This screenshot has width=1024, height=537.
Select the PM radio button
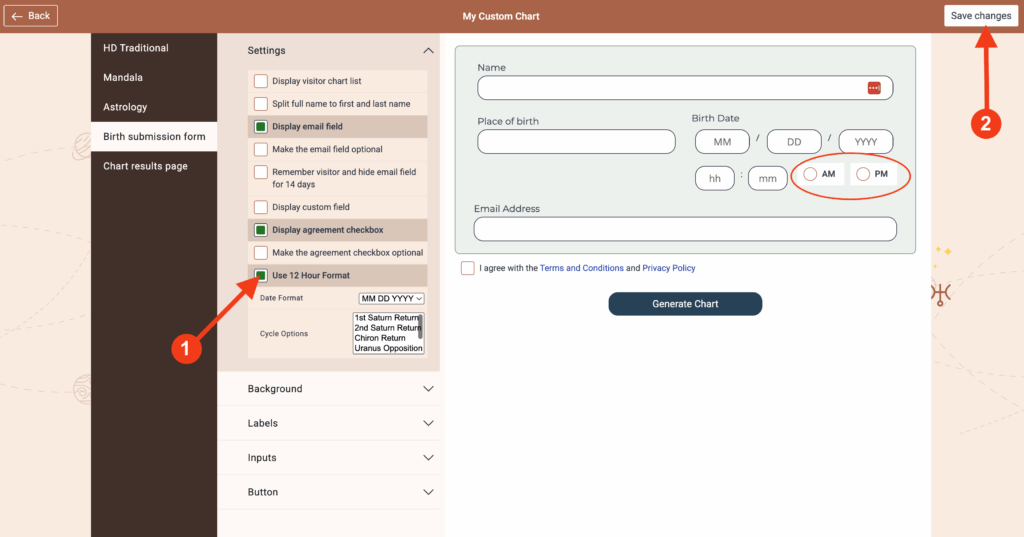[x=863, y=174]
